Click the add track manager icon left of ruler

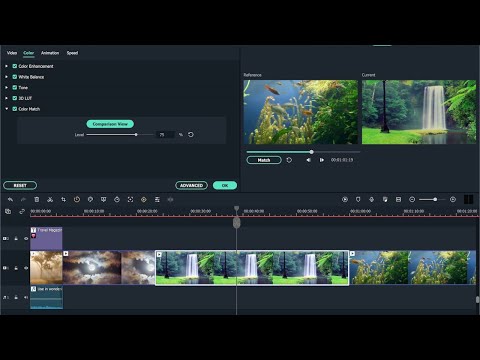point(8,211)
